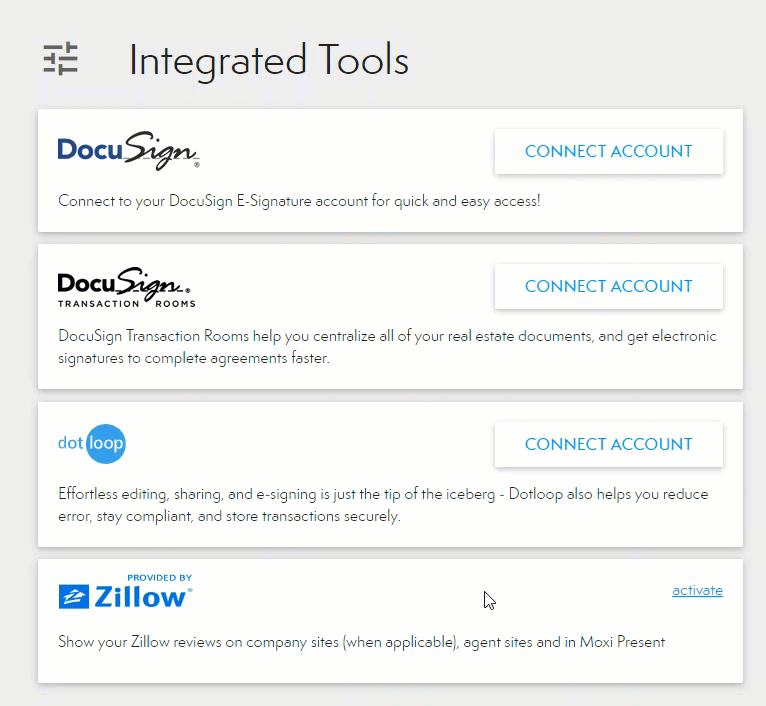Click 'TRANSACTION ROOMS' subtitle under the DocuSign logo
766x706 pixels.
126,303
